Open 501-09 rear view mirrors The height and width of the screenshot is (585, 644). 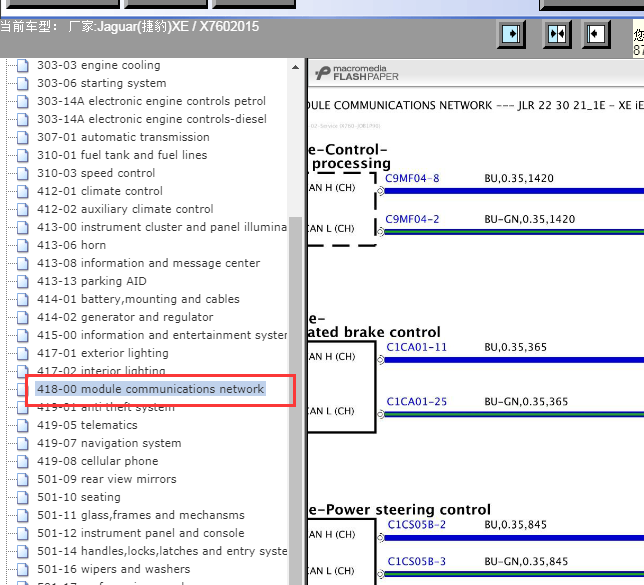(x=107, y=479)
